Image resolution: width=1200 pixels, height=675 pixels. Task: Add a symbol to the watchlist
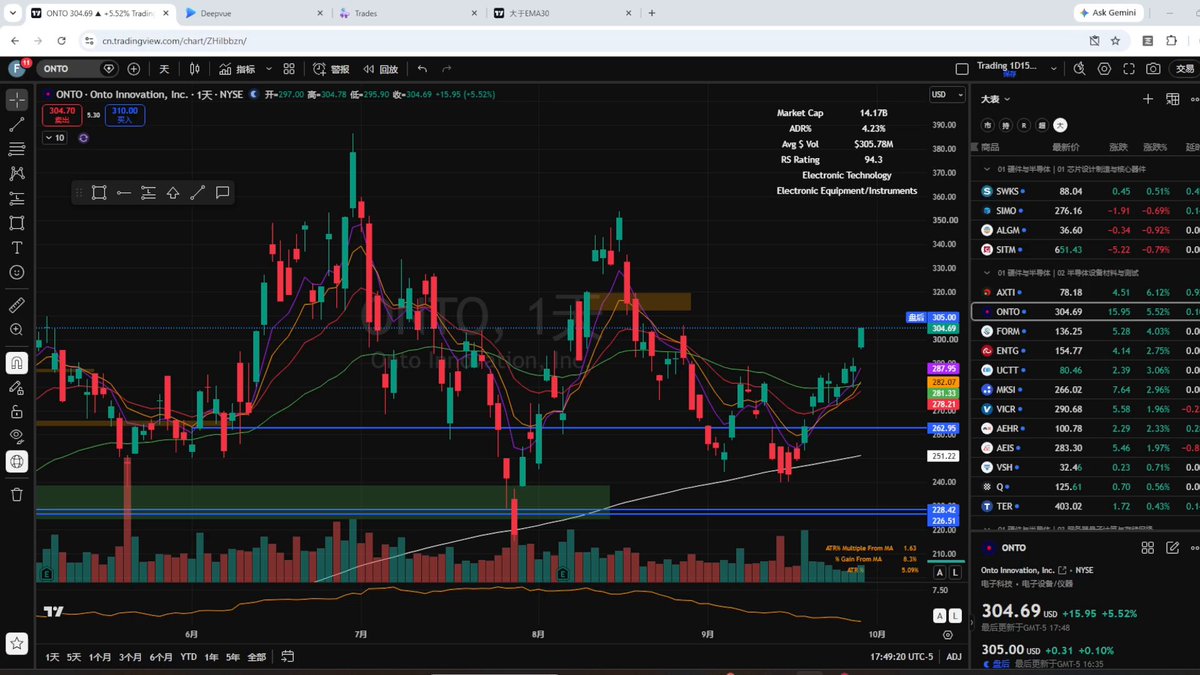pyautogui.click(x=1148, y=99)
